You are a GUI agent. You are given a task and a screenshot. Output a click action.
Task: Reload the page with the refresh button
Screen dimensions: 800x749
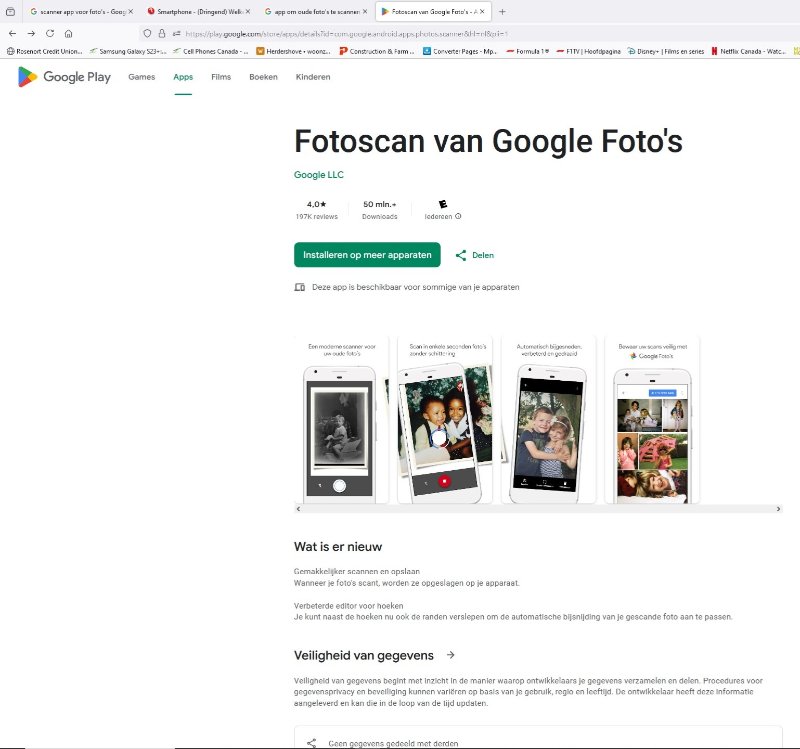[x=49, y=33]
